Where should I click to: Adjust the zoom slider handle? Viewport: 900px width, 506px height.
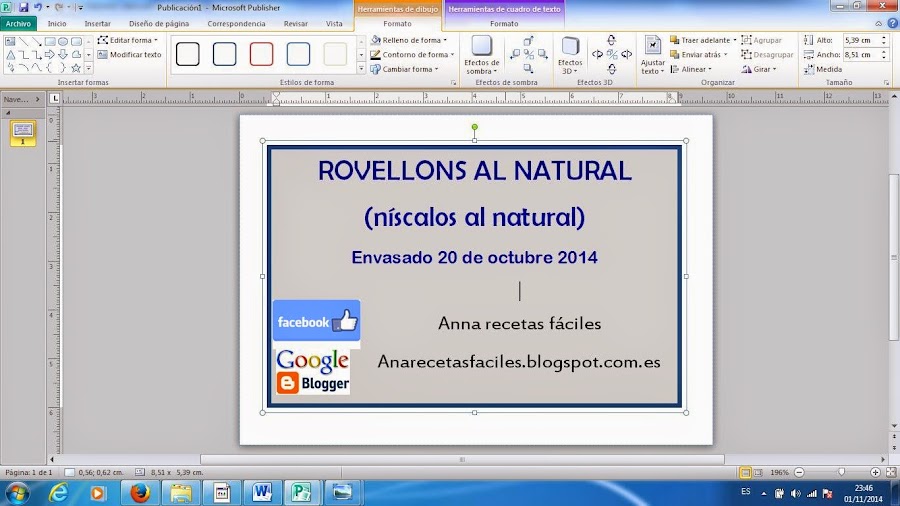pos(841,472)
